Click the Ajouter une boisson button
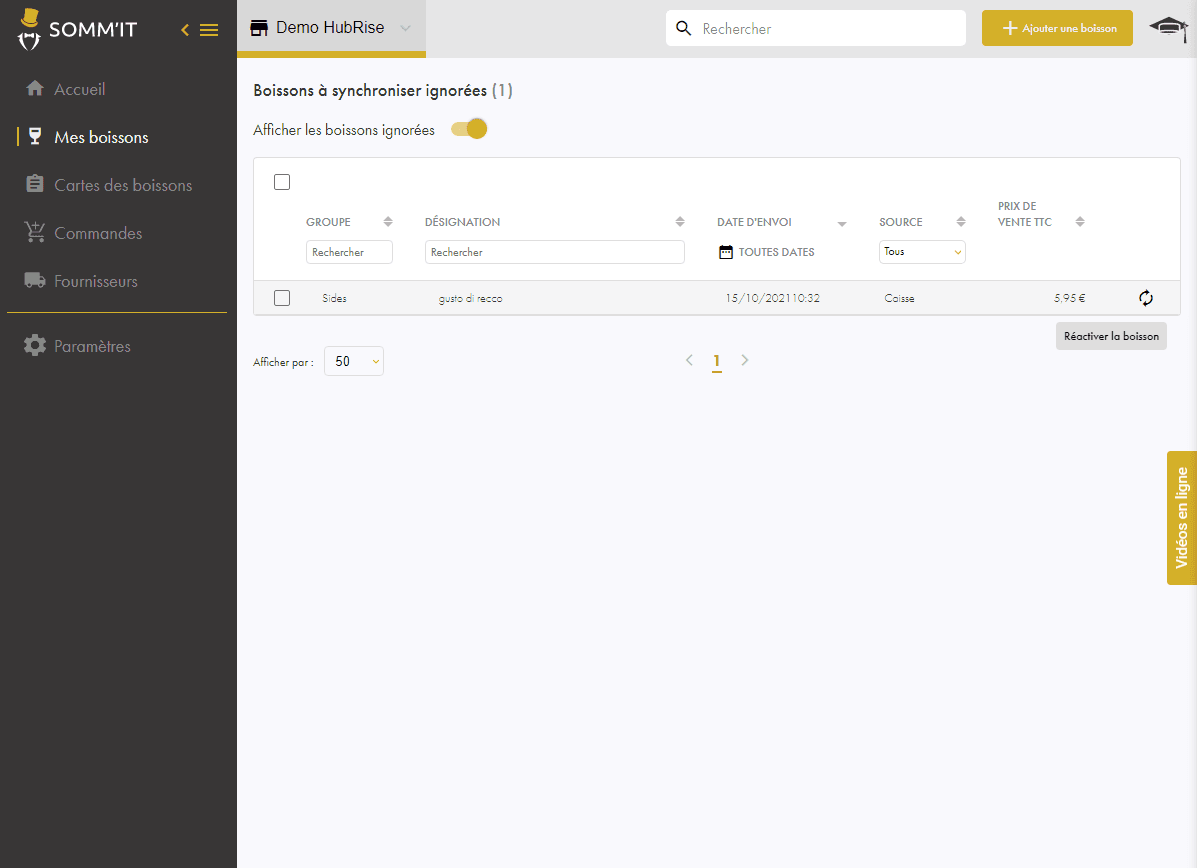 click(x=1057, y=28)
